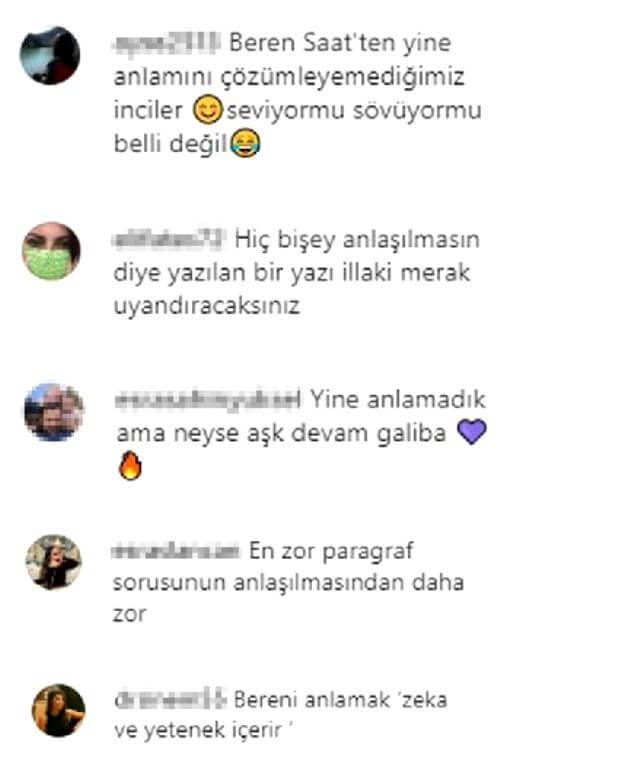
Task: Click the comment text 'uyandıracaksınız'
Action: click(x=206, y=307)
